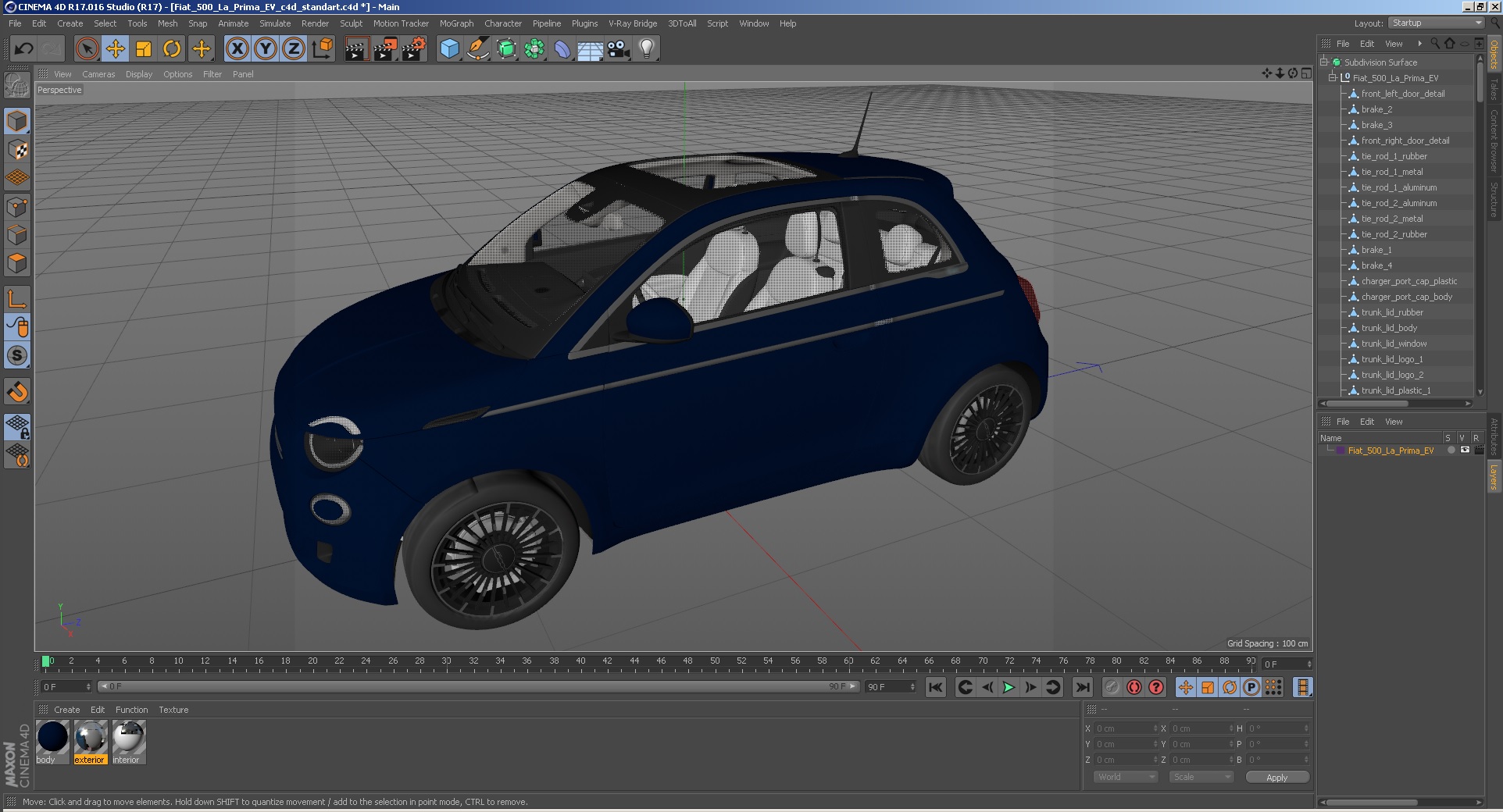Select the Live Selection arrow tool

[x=87, y=49]
